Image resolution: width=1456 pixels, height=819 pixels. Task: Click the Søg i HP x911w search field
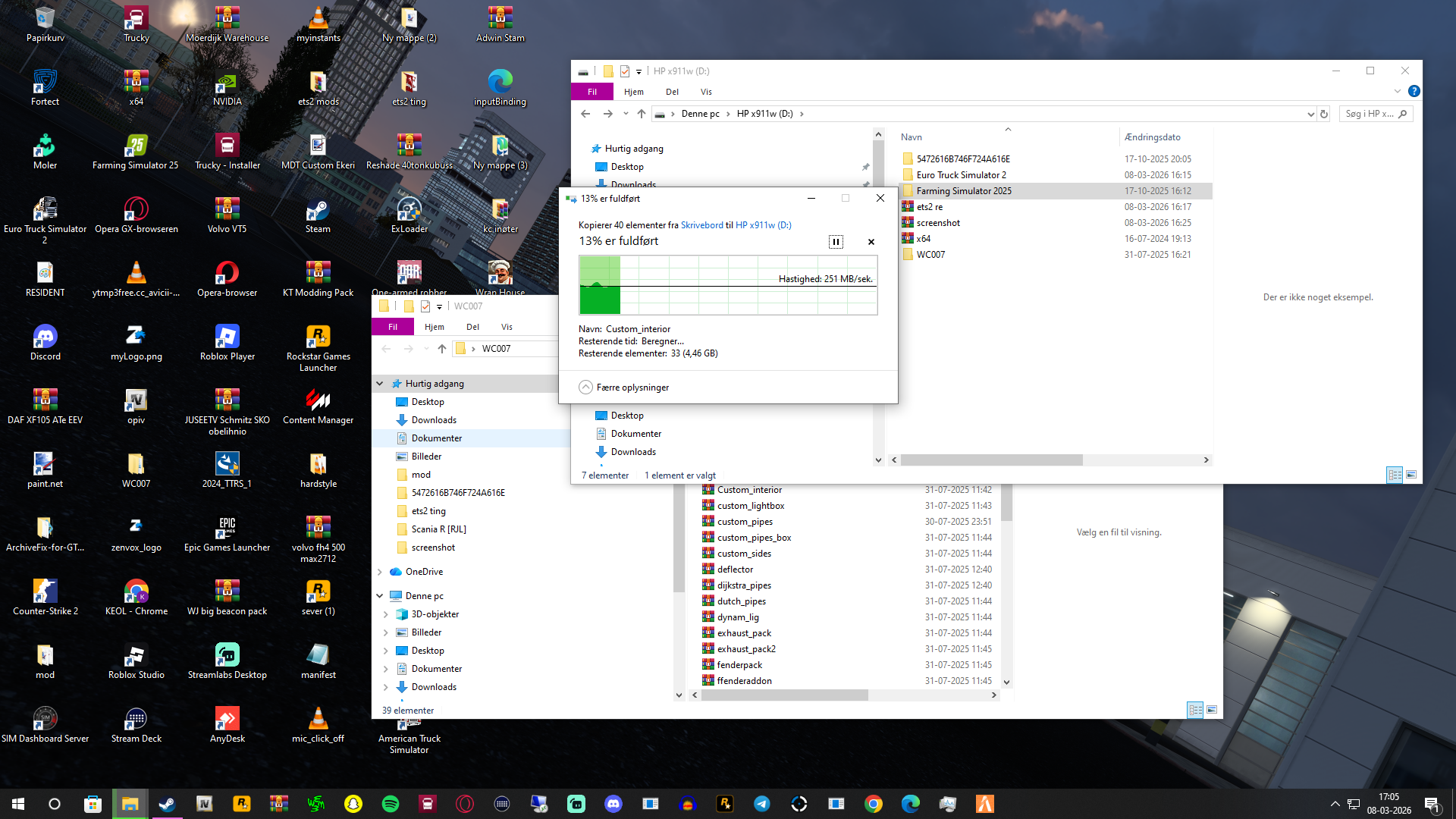tap(1369, 114)
